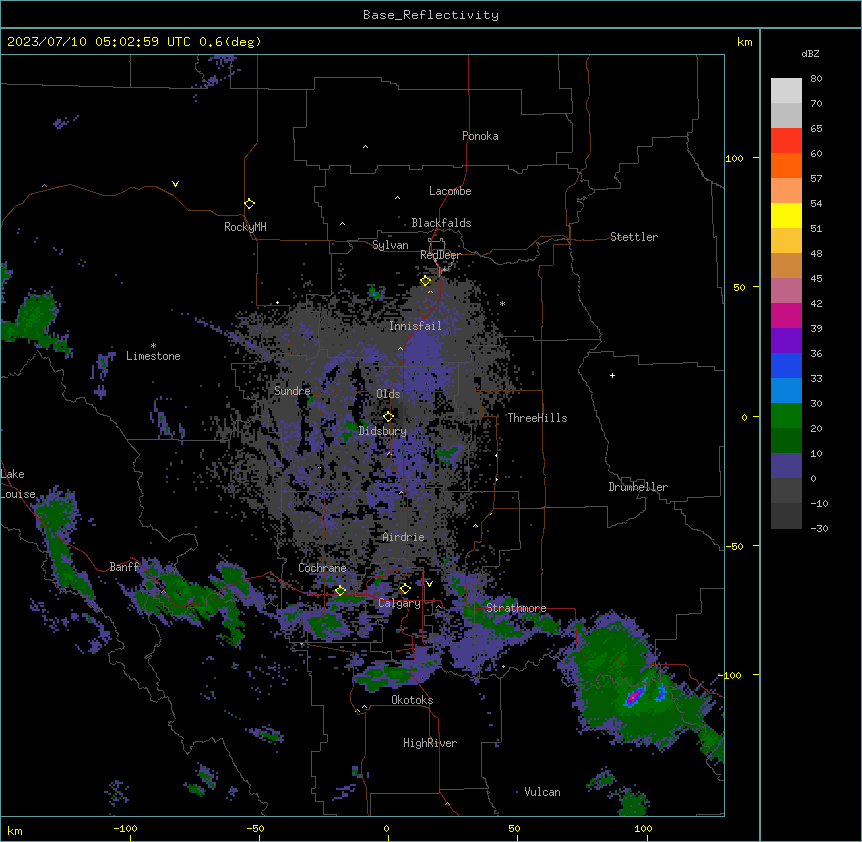Select the Strathmore label
The height and width of the screenshot is (842, 862).
pyautogui.click(x=516, y=608)
